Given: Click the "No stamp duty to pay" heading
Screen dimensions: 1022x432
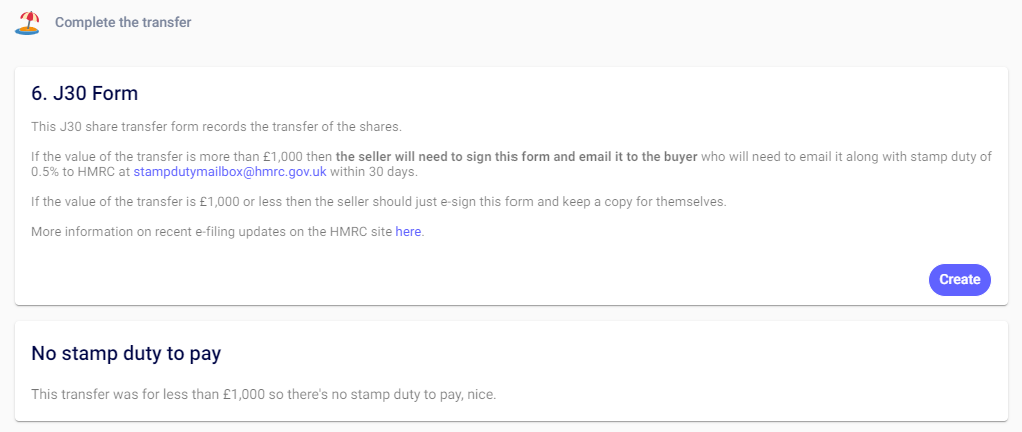Looking at the screenshot, I should pyautogui.click(x=126, y=354).
